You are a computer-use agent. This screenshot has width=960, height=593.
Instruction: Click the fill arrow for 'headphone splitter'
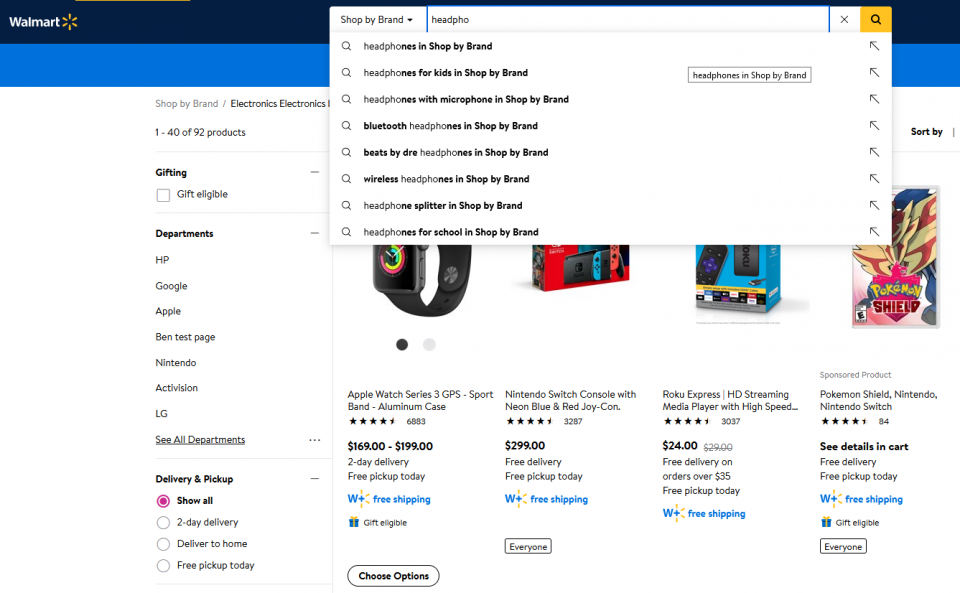tap(874, 206)
